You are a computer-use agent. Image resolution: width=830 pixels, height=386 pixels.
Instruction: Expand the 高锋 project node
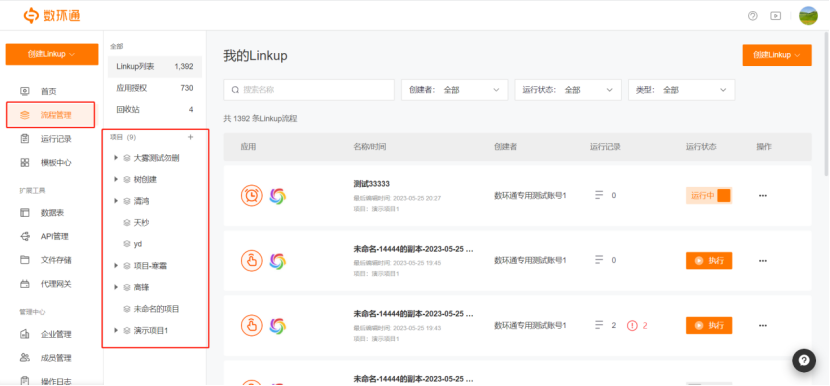pyautogui.click(x=116, y=287)
